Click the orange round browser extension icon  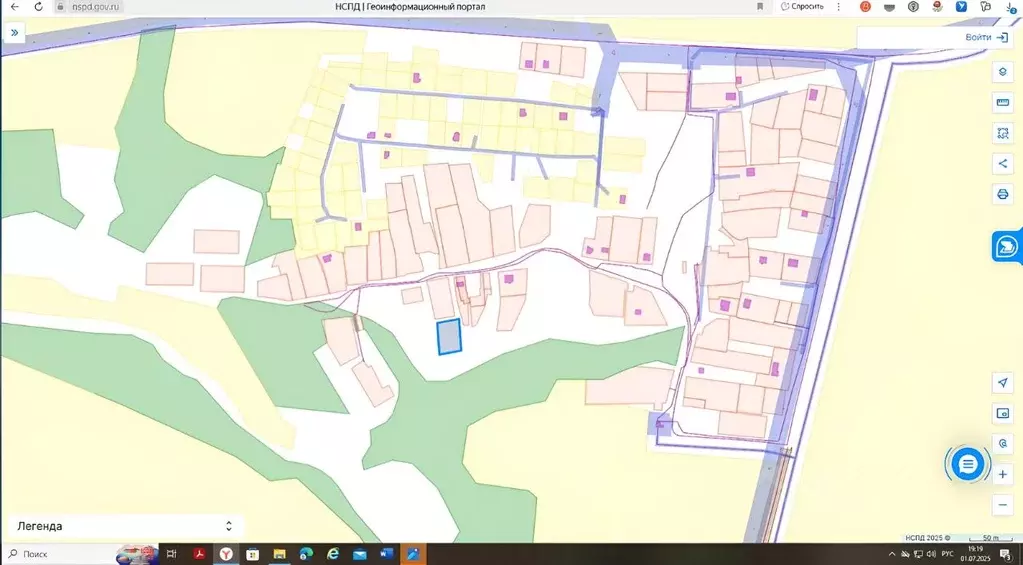click(865, 7)
